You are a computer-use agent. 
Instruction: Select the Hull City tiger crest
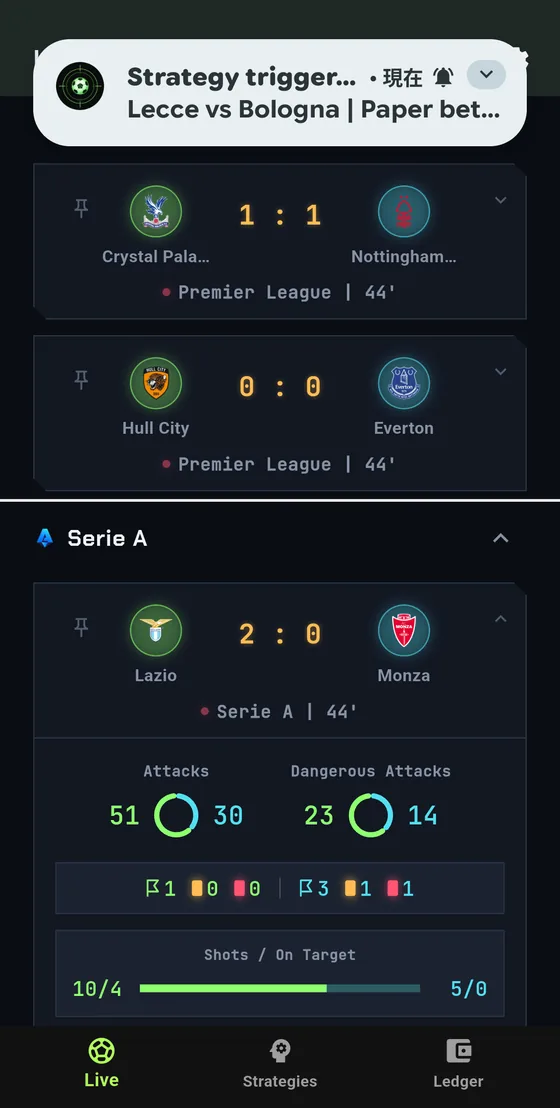click(x=156, y=383)
